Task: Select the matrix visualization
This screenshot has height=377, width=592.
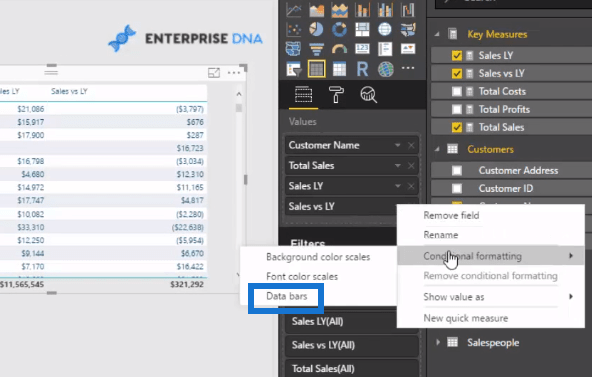Action: click(339, 69)
